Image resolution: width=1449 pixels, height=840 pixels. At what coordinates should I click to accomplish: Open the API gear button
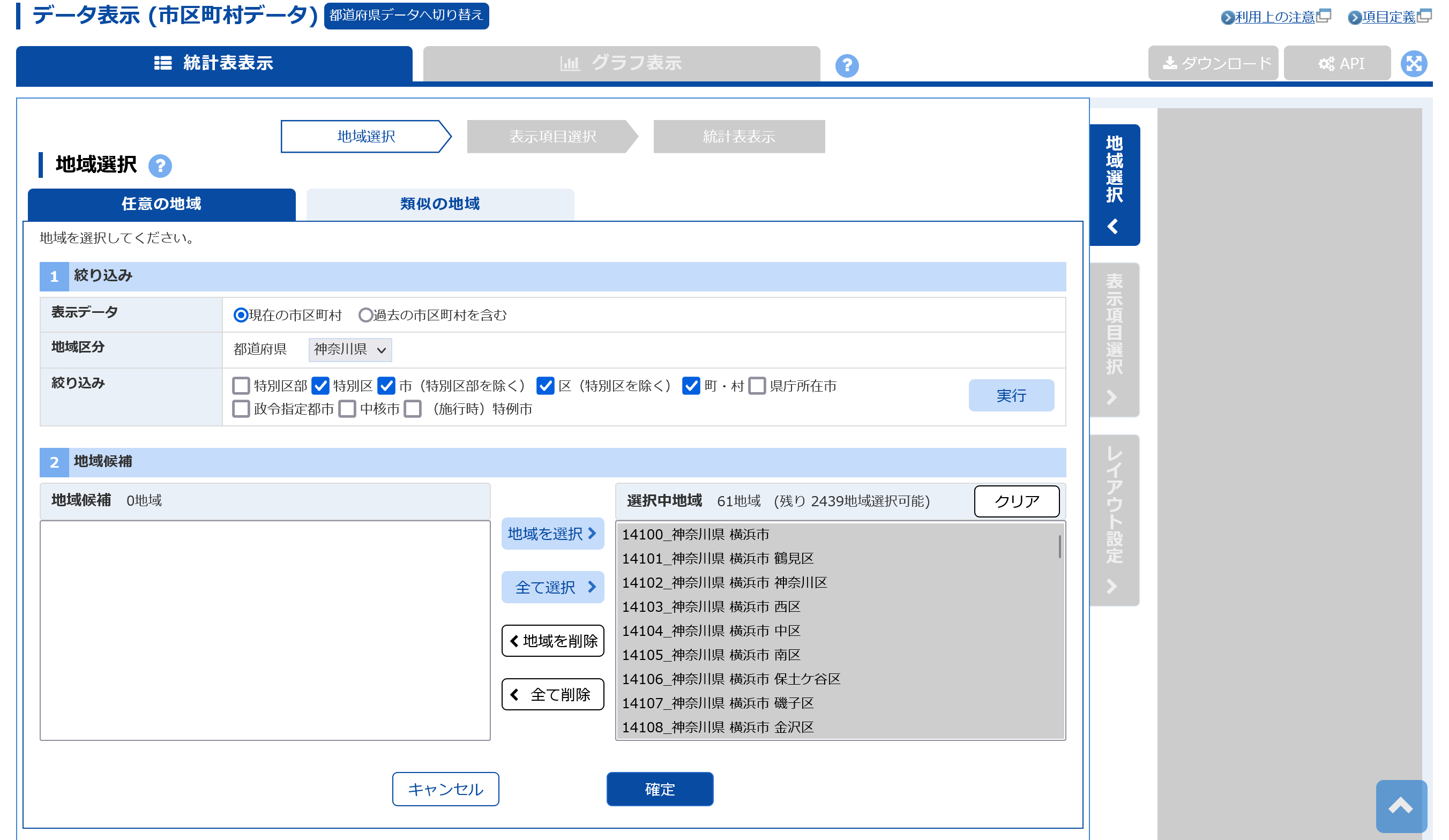[1336, 63]
